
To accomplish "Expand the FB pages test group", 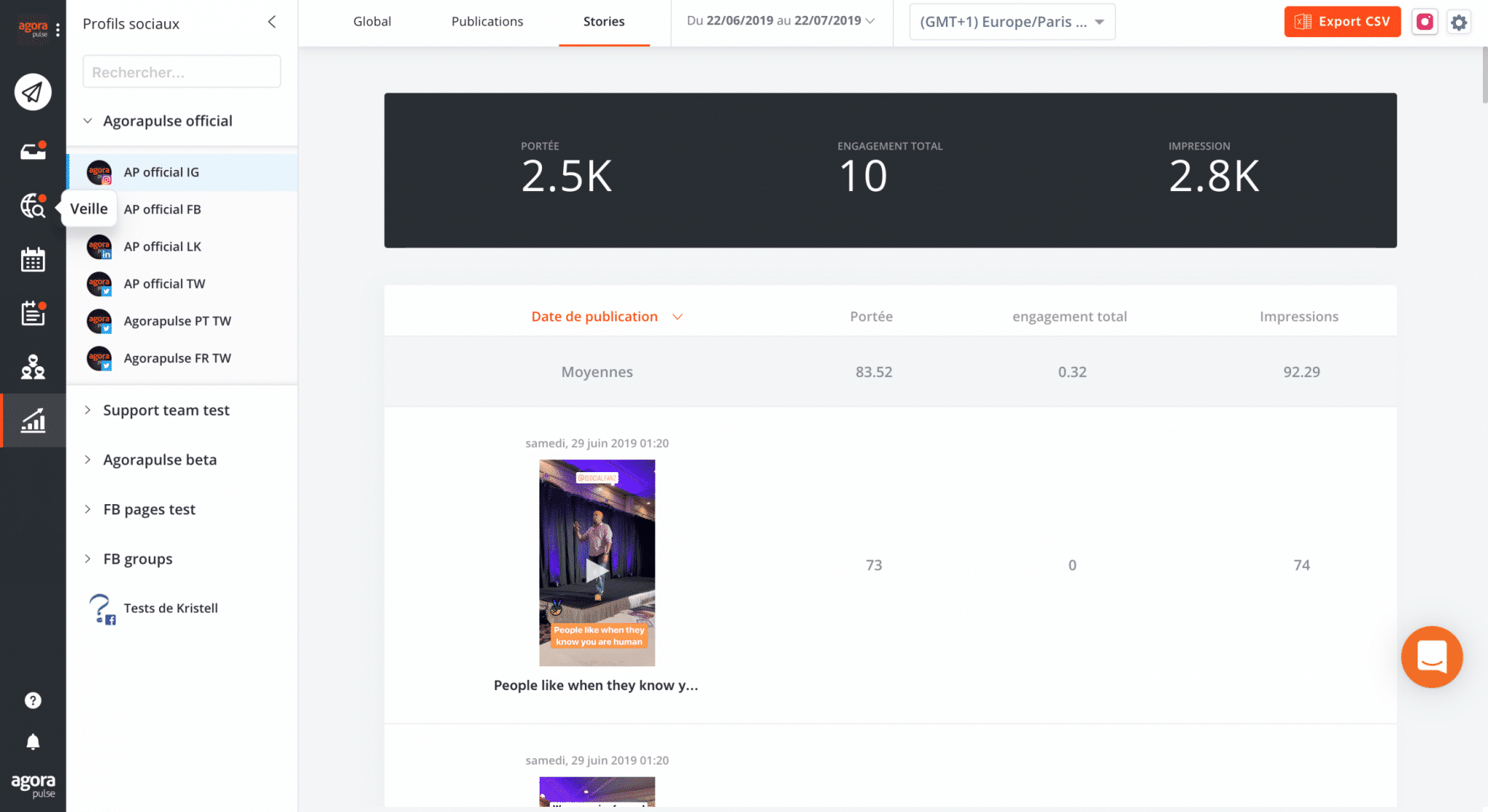I will click(x=87, y=508).
